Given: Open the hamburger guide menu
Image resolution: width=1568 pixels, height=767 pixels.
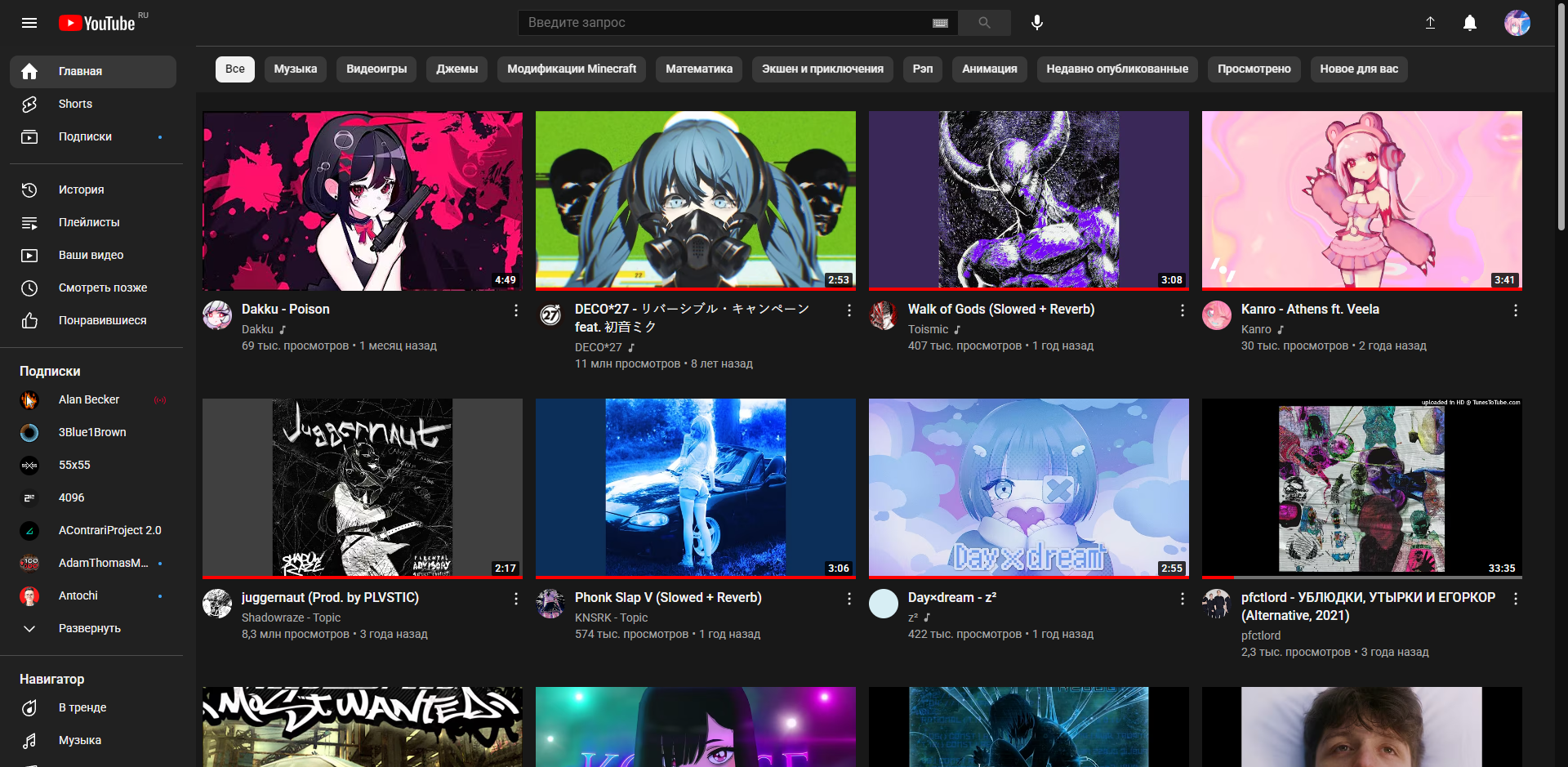Looking at the screenshot, I should pyautogui.click(x=29, y=23).
